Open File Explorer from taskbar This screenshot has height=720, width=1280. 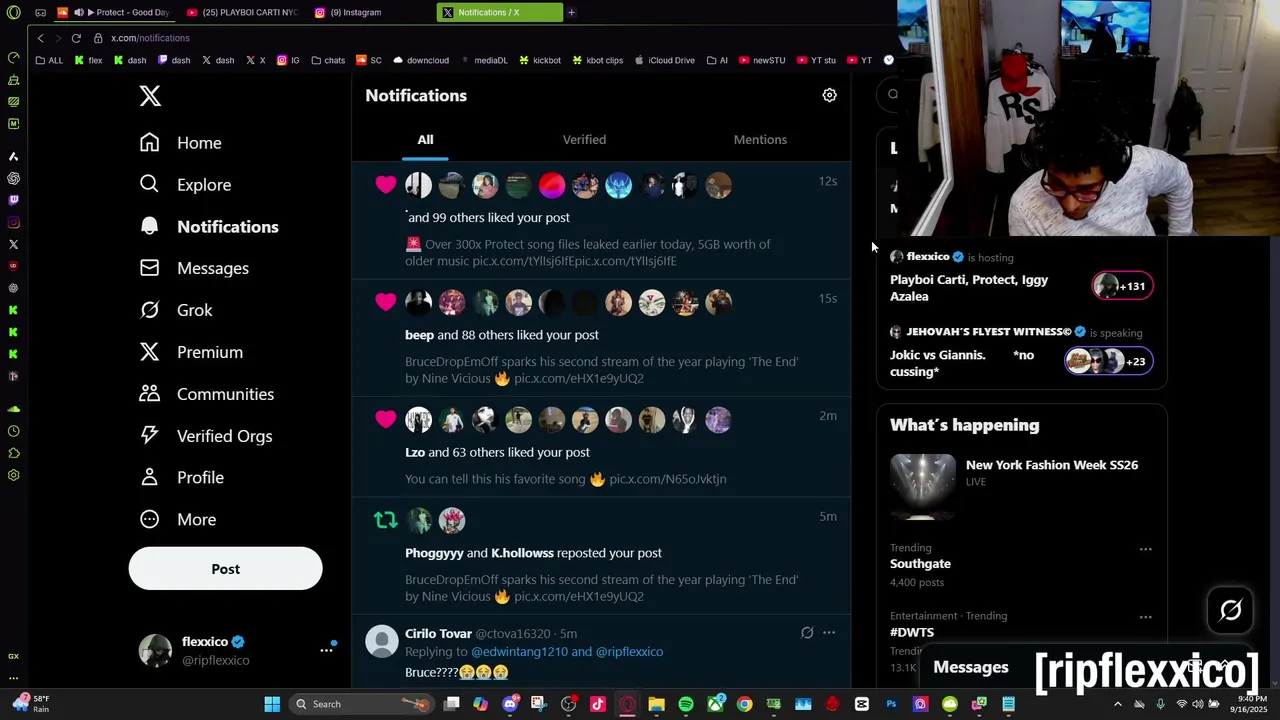[657, 704]
